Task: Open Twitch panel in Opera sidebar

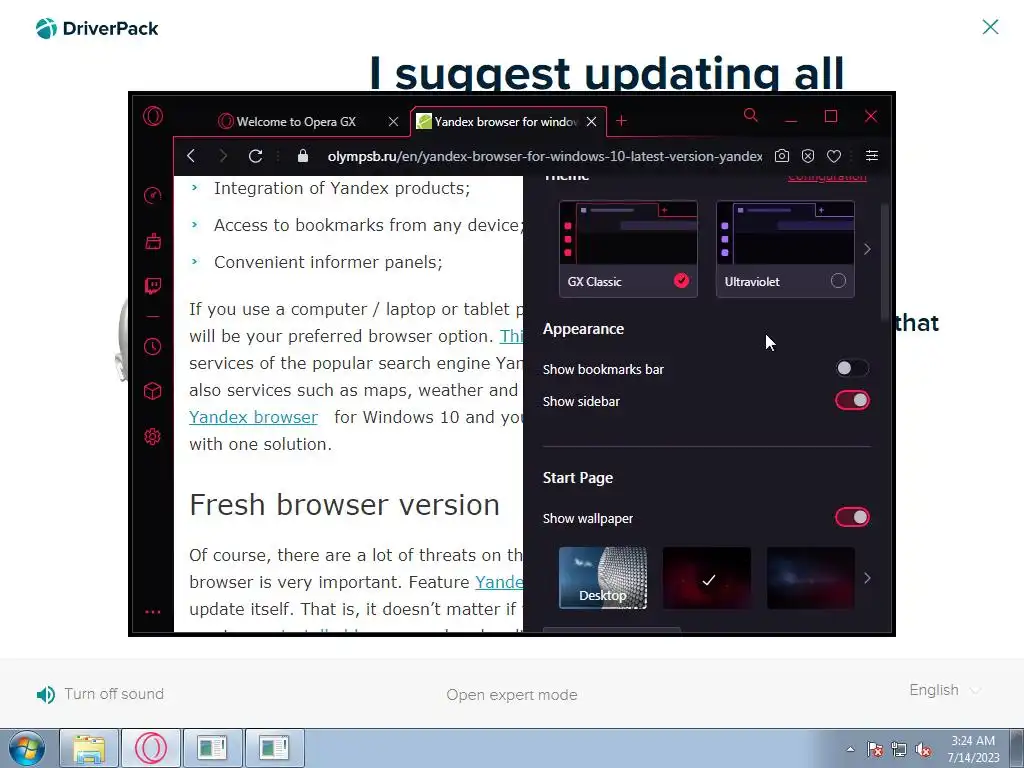Action: click(x=153, y=286)
